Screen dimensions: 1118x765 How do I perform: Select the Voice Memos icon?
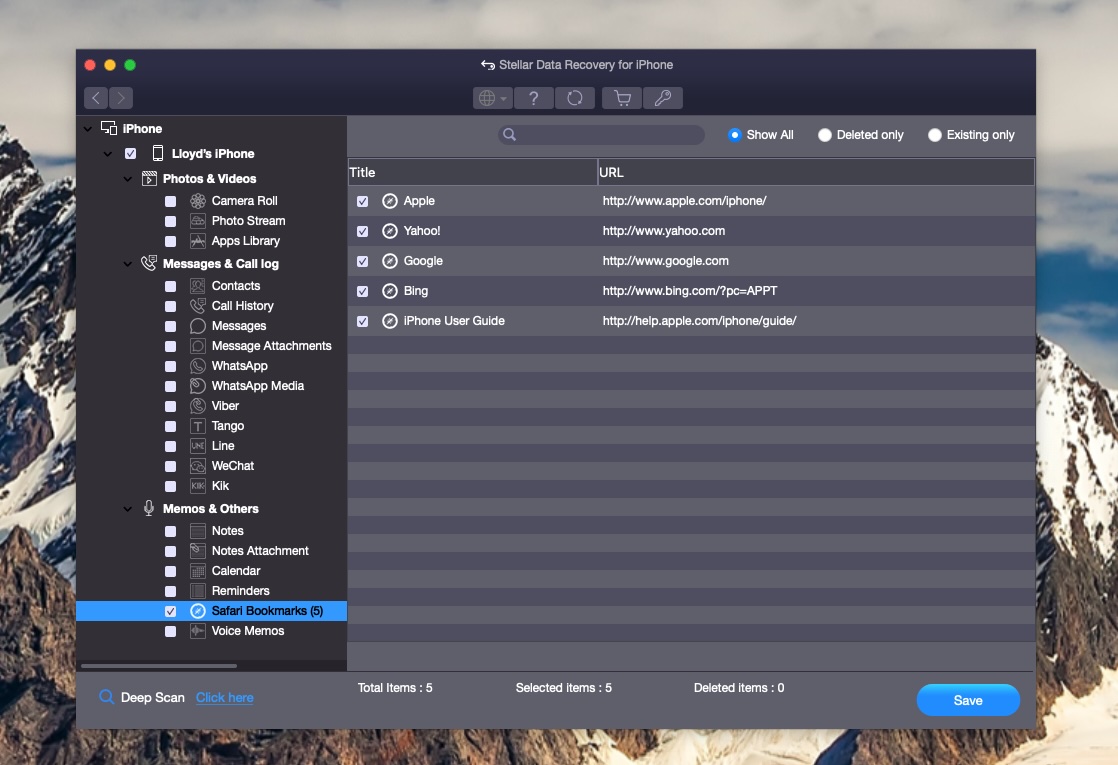click(x=198, y=631)
